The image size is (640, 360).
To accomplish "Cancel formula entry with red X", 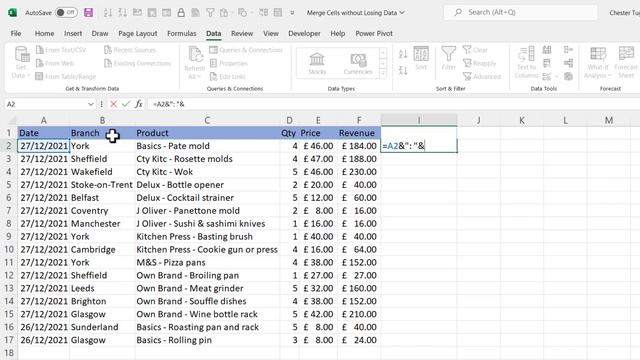I will [x=113, y=104].
